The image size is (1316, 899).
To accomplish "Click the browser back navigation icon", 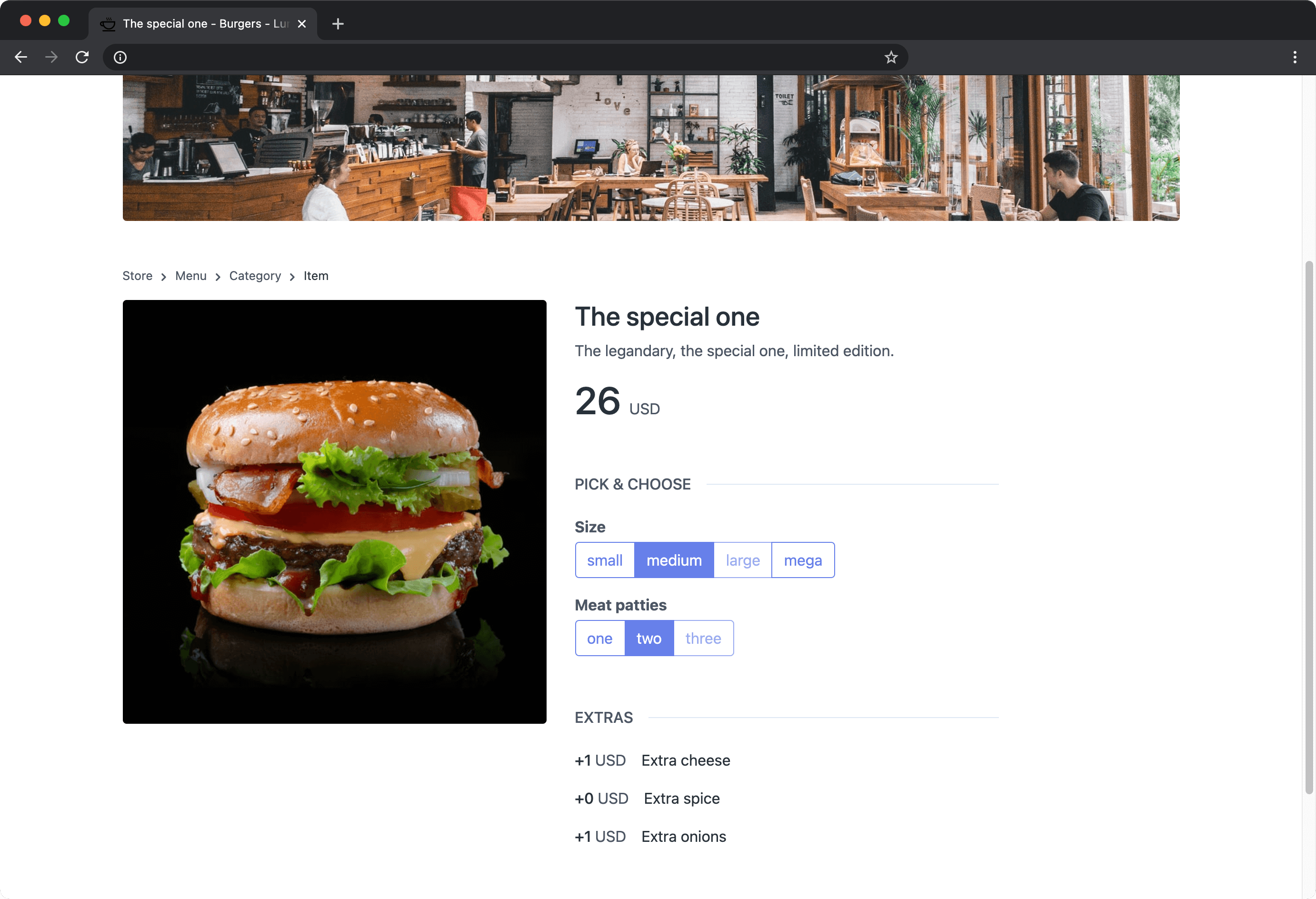I will (x=20, y=56).
